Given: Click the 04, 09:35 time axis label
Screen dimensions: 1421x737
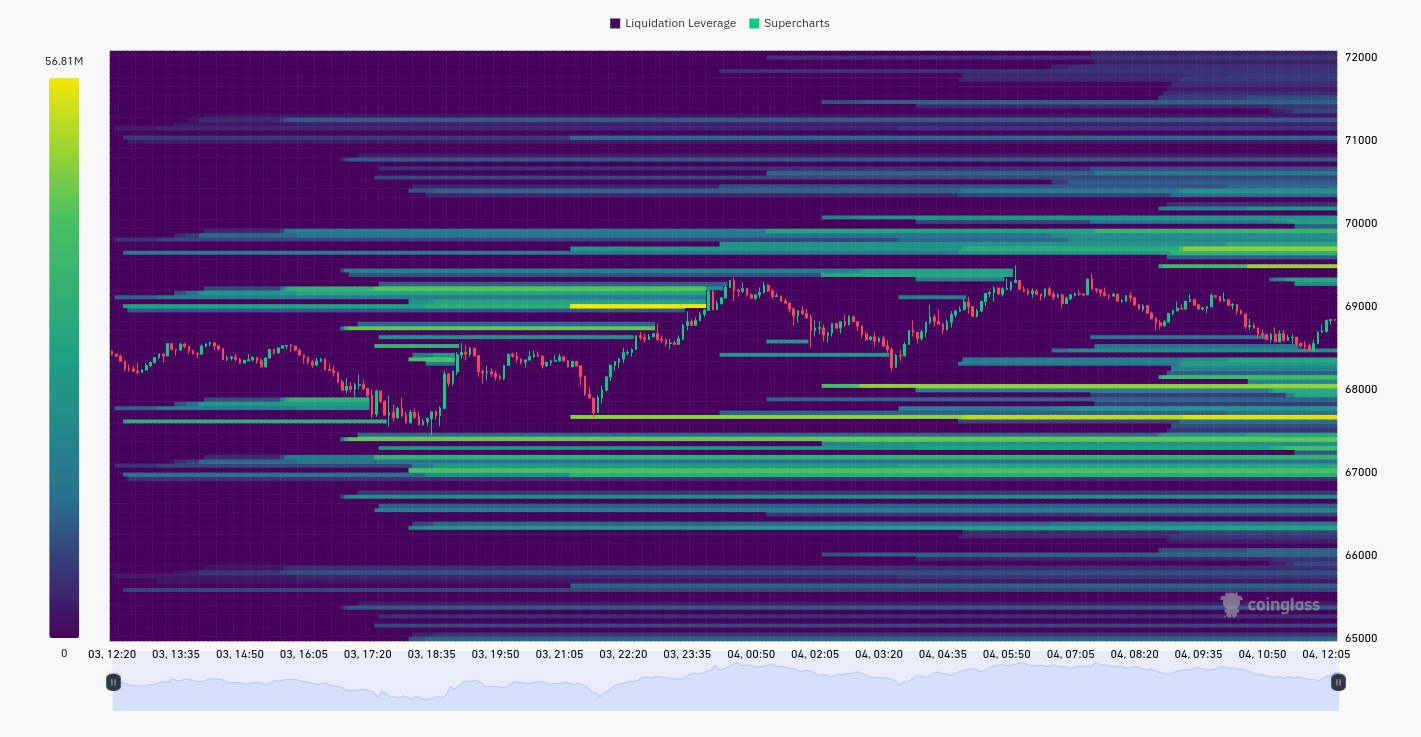Looking at the screenshot, I should pyautogui.click(x=1199, y=654).
